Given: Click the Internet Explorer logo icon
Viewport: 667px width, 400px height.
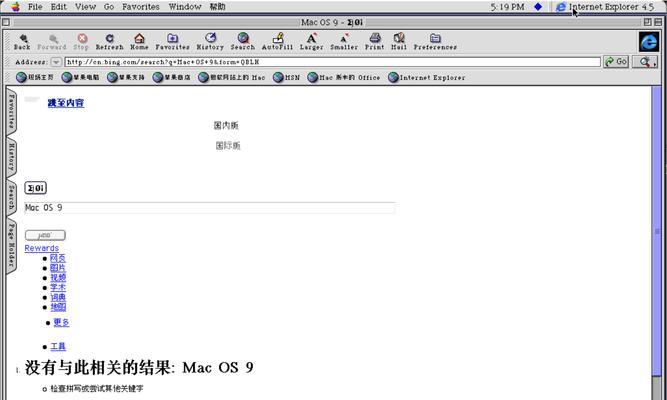Looking at the screenshot, I should click(x=649, y=42).
